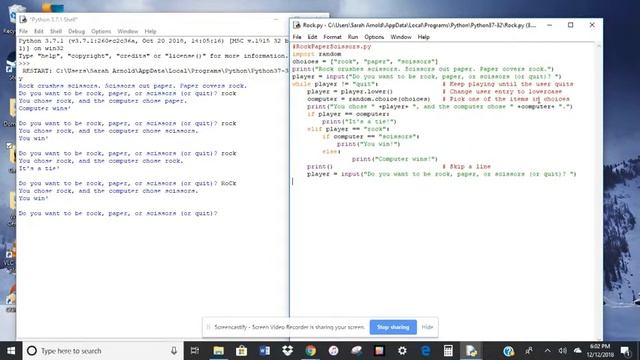Launch Google Chrome from the taskbar

coord(310,351)
